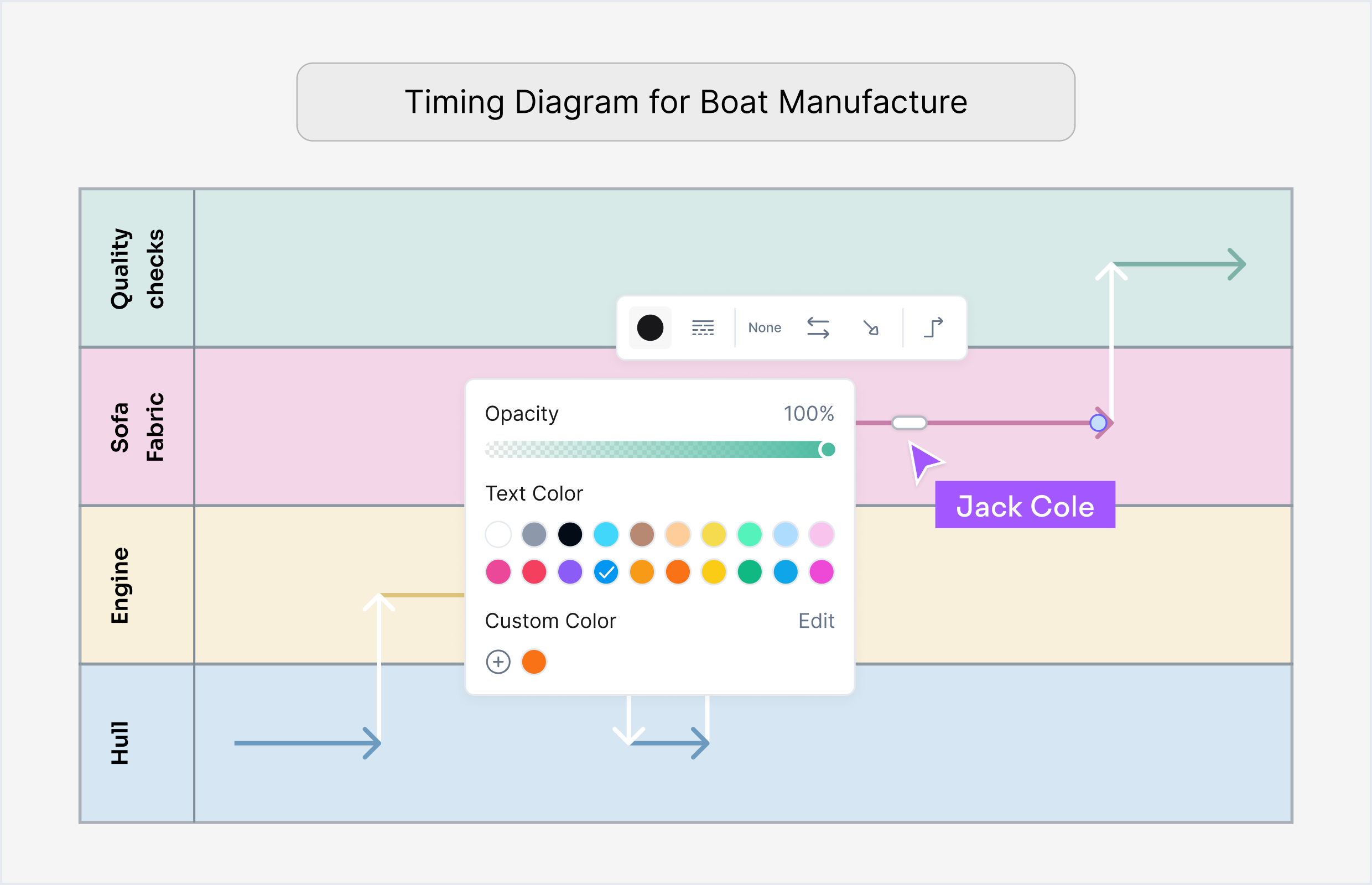Select the red color swatch
Image resolution: width=1372 pixels, height=885 pixels.
coord(534,572)
